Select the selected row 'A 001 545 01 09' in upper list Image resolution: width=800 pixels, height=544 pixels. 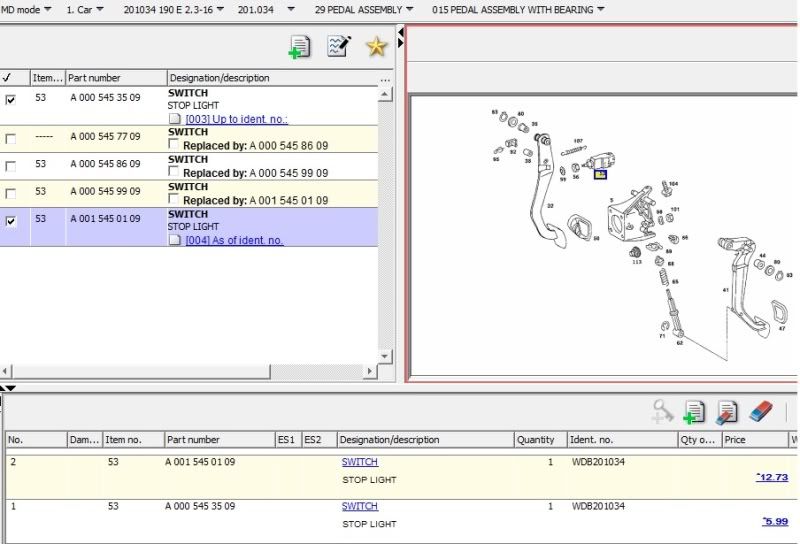(189, 227)
